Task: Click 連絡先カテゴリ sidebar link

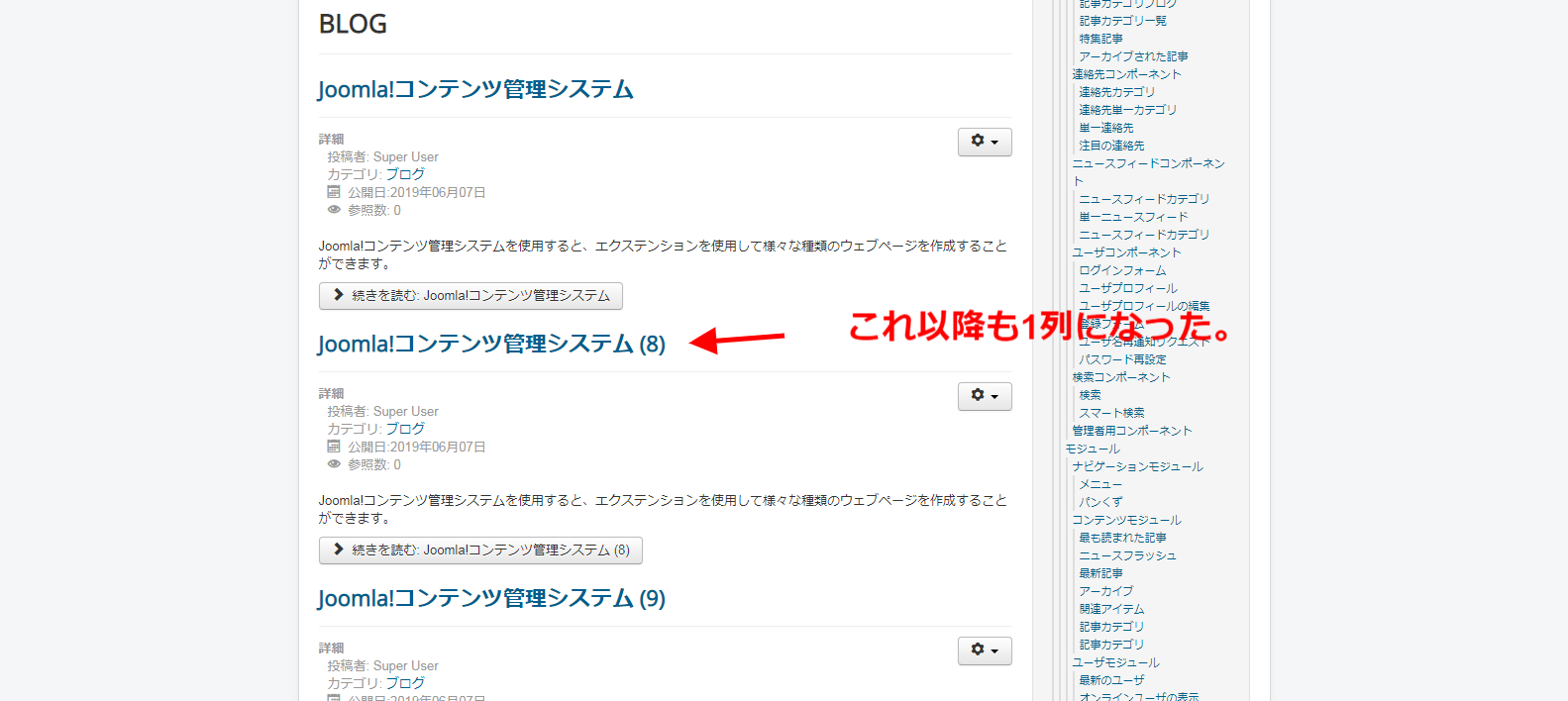Action: pyautogui.click(x=1116, y=92)
